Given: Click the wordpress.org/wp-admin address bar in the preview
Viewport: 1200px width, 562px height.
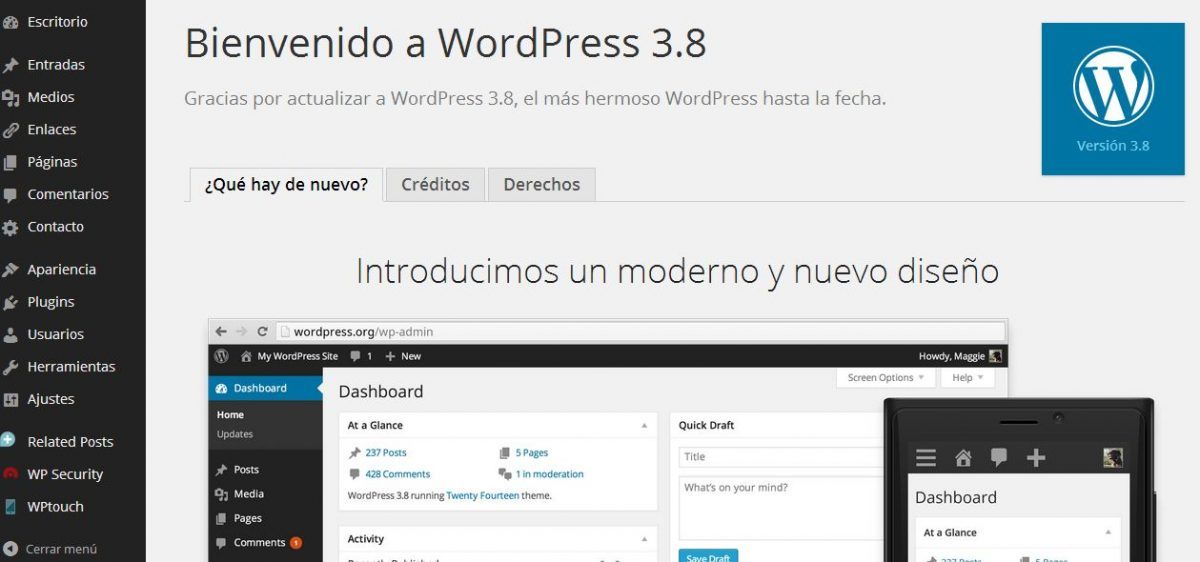Looking at the screenshot, I should pos(641,331).
